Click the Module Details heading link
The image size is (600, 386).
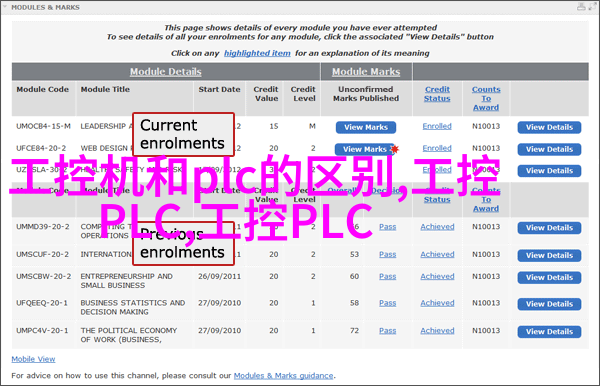tap(165, 72)
